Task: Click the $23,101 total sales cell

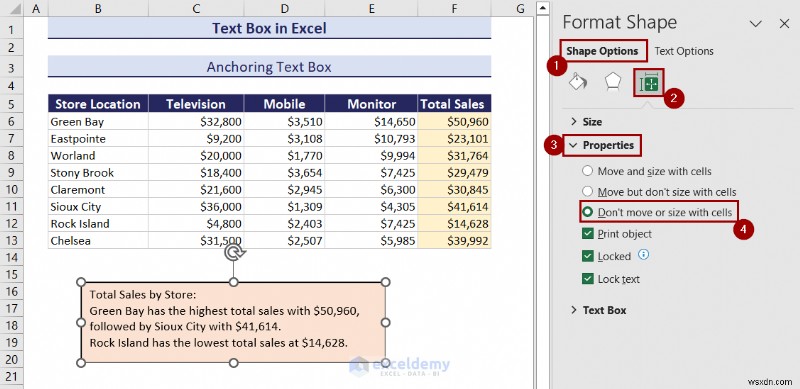Action: [x=454, y=138]
